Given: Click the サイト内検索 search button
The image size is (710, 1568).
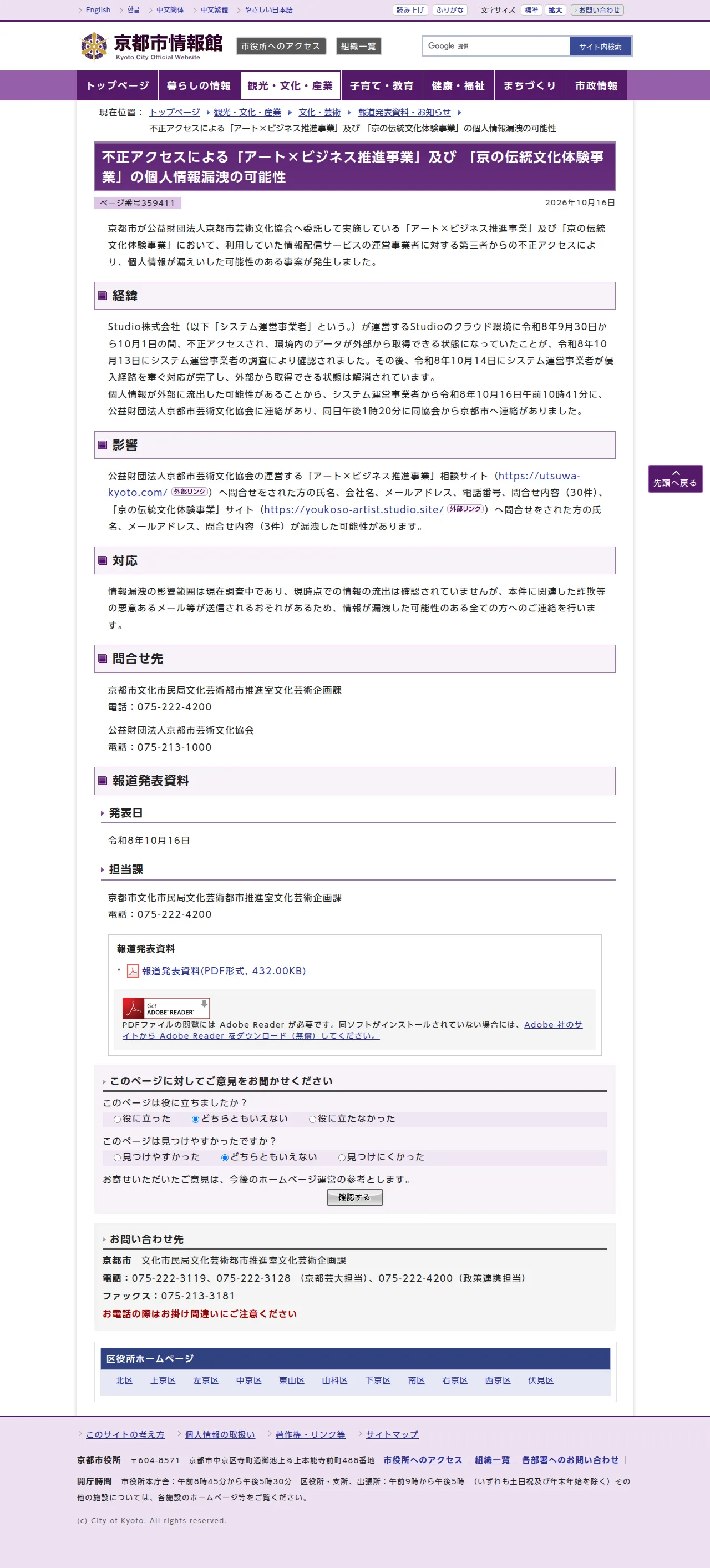Looking at the screenshot, I should (x=600, y=46).
